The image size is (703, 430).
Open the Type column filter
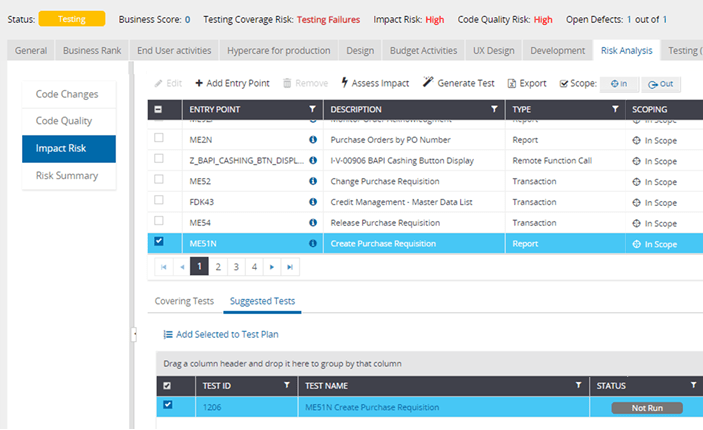pyautogui.click(x=615, y=109)
